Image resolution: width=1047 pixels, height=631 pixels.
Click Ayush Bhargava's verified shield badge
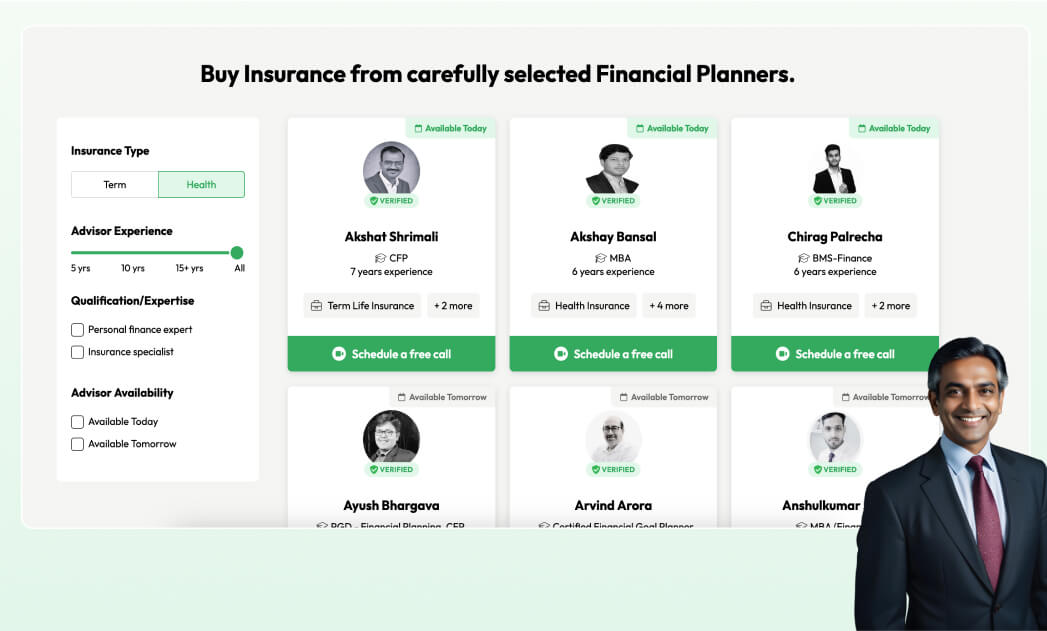391,469
